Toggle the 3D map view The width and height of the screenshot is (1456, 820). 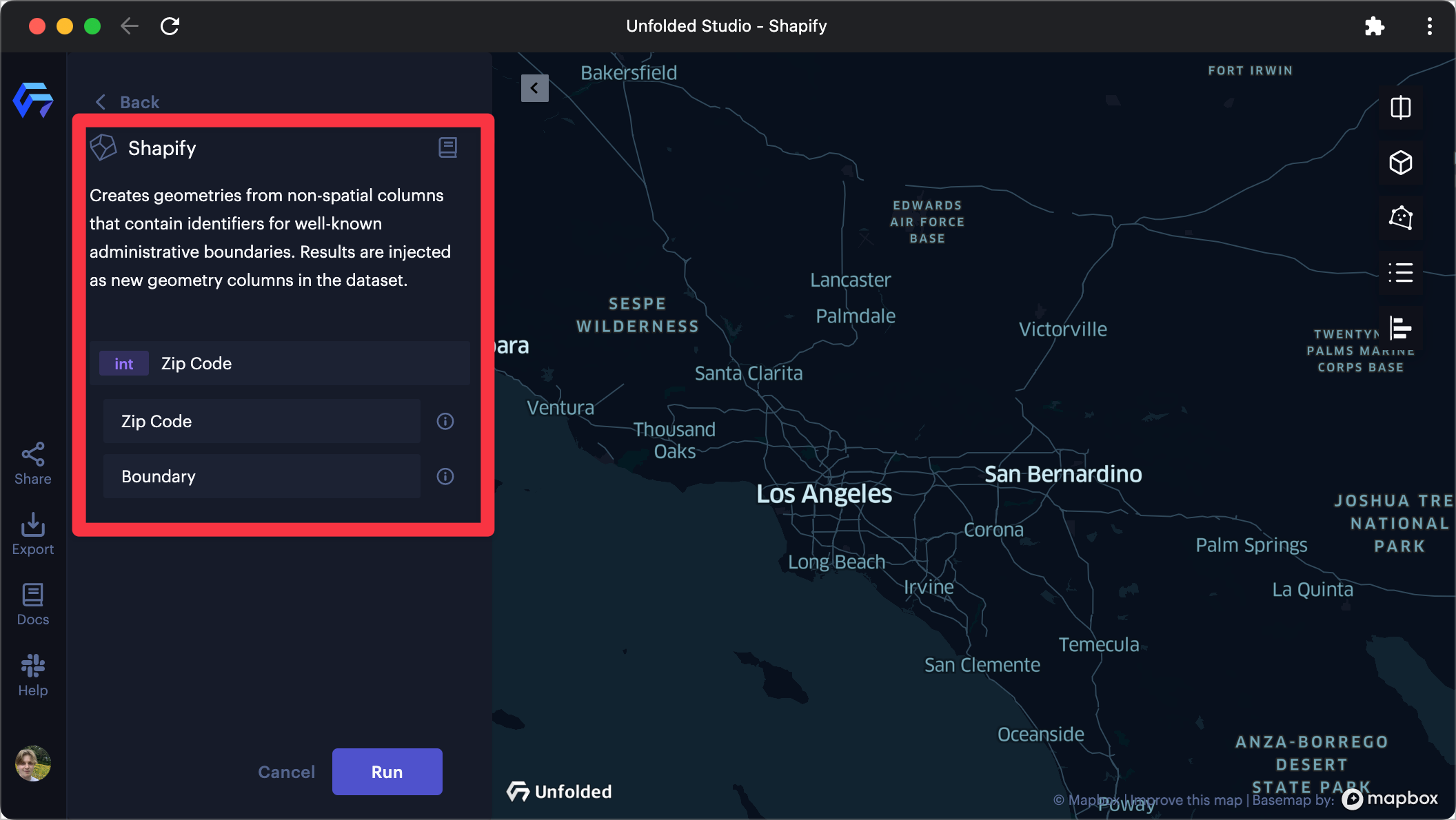pyautogui.click(x=1400, y=163)
